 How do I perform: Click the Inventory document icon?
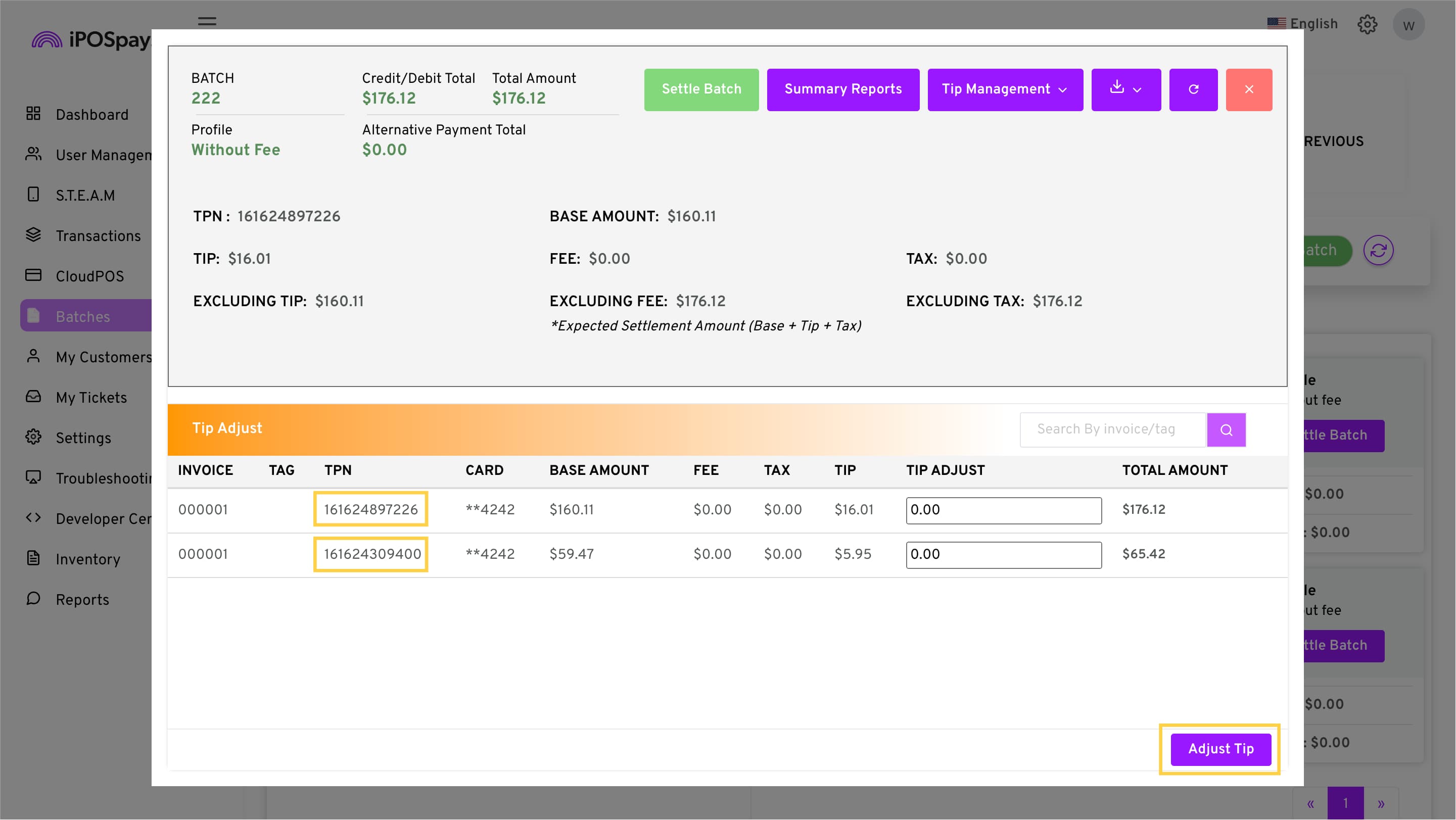33,558
